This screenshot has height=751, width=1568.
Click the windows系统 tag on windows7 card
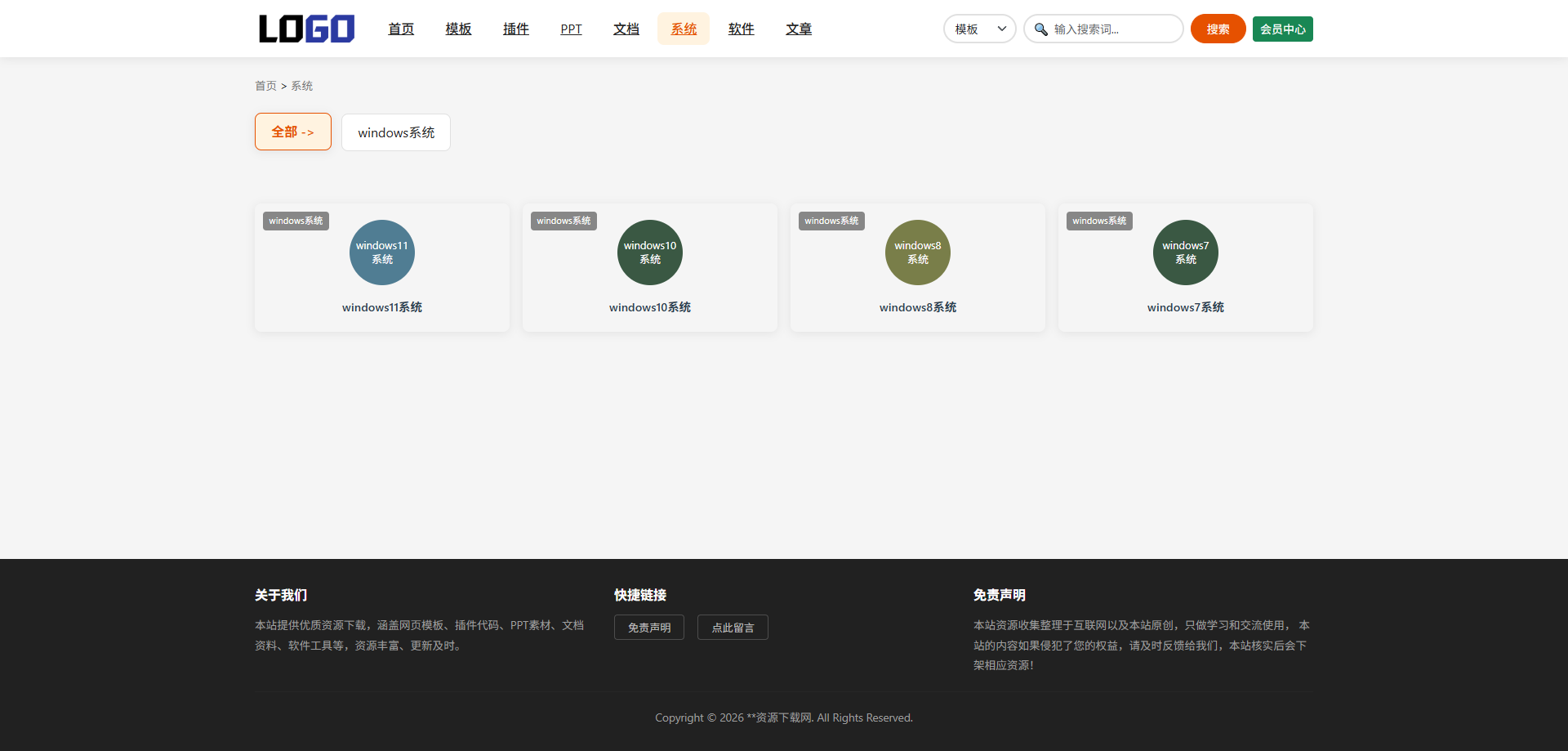(x=1099, y=221)
